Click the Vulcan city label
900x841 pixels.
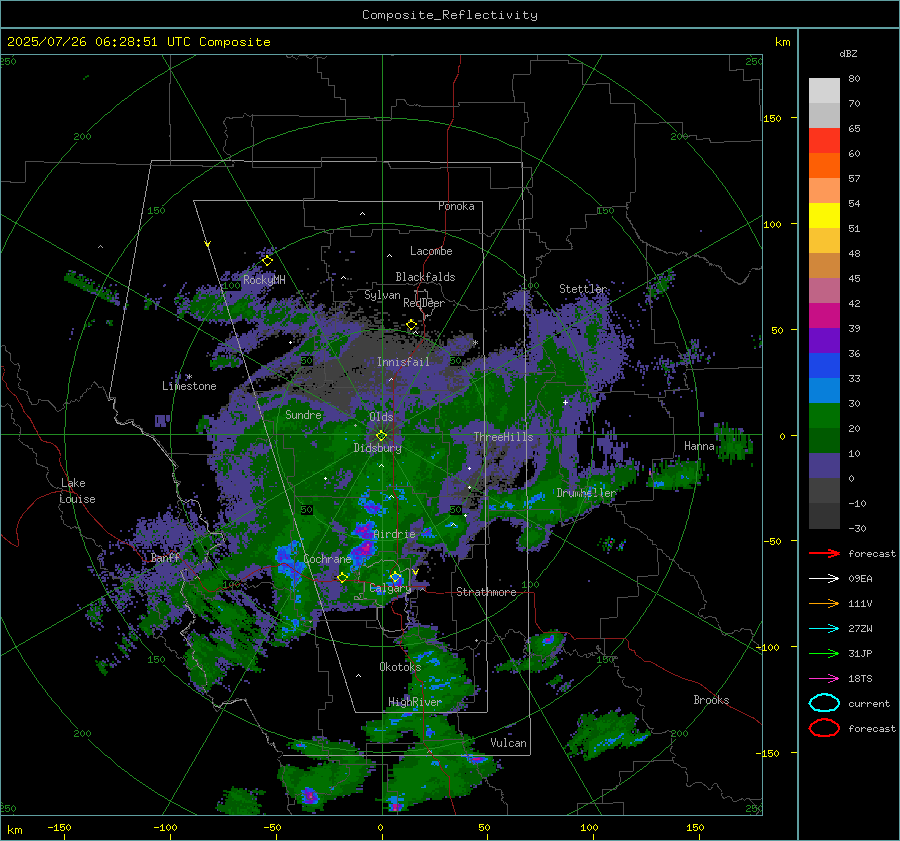point(508,743)
